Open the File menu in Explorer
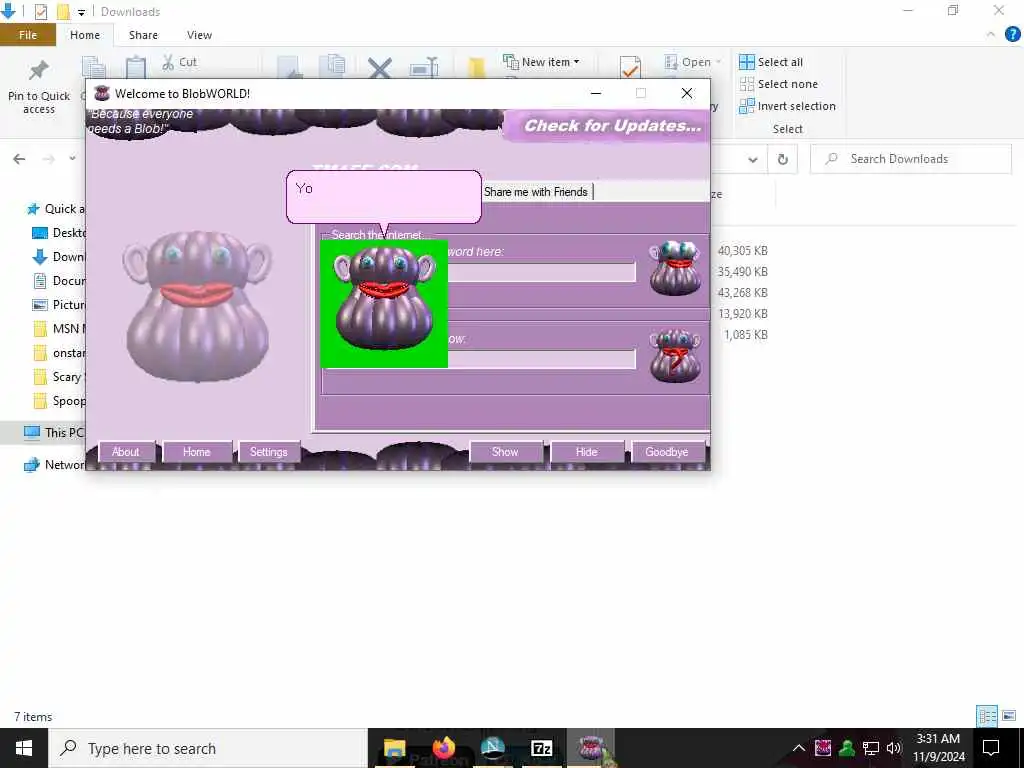The width and height of the screenshot is (1024, 768). coord(27,35)
